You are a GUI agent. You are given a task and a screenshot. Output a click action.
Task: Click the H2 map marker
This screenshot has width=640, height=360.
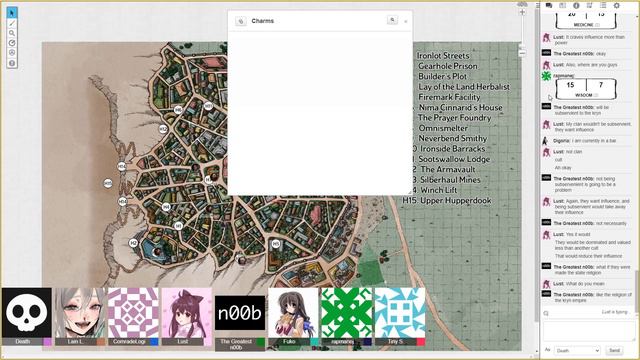tap(133, 243)
